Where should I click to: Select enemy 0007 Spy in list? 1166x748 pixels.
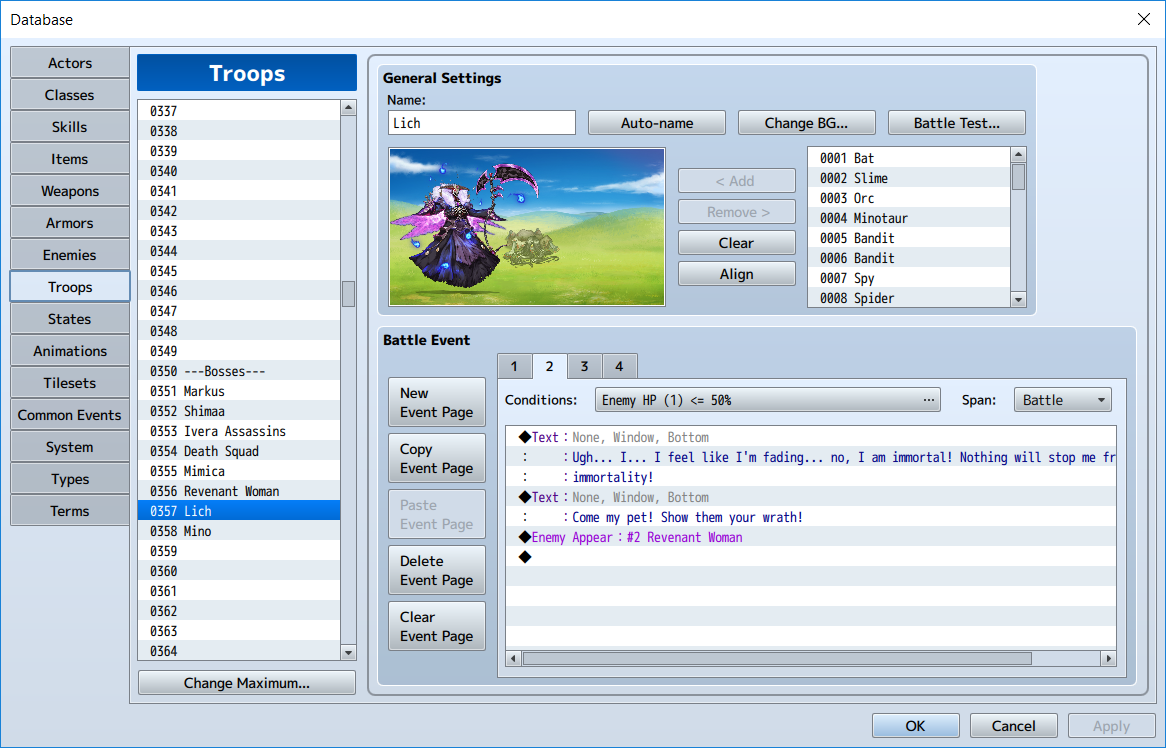coord(909,279)
